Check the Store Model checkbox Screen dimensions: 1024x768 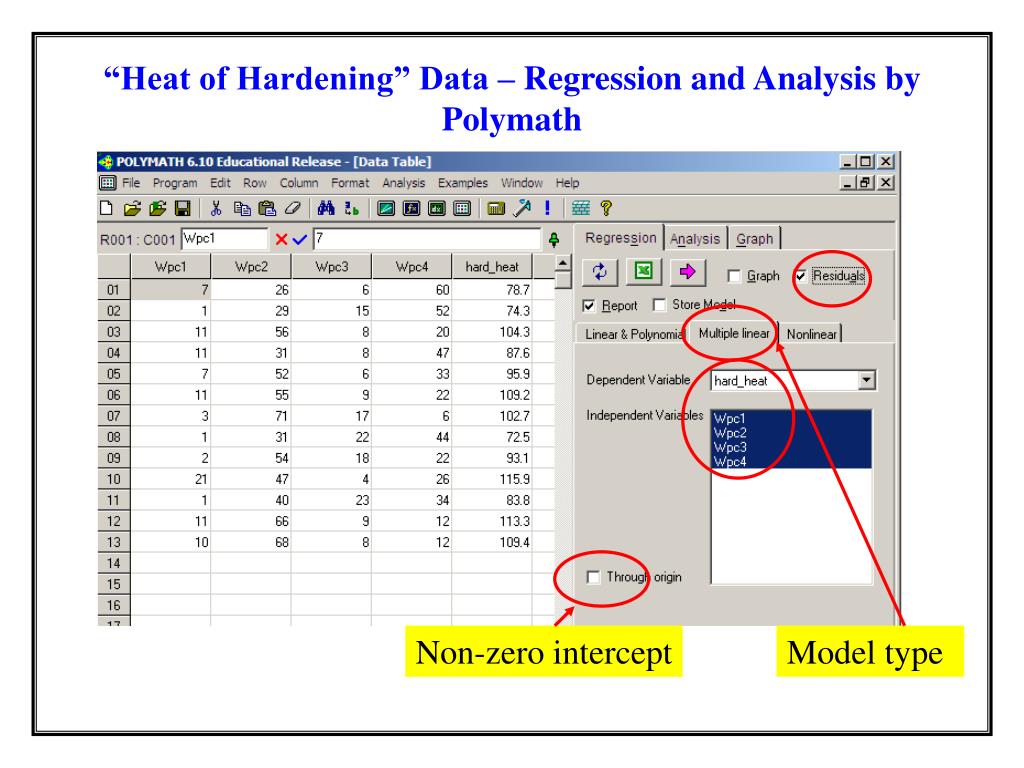[660, 305]
